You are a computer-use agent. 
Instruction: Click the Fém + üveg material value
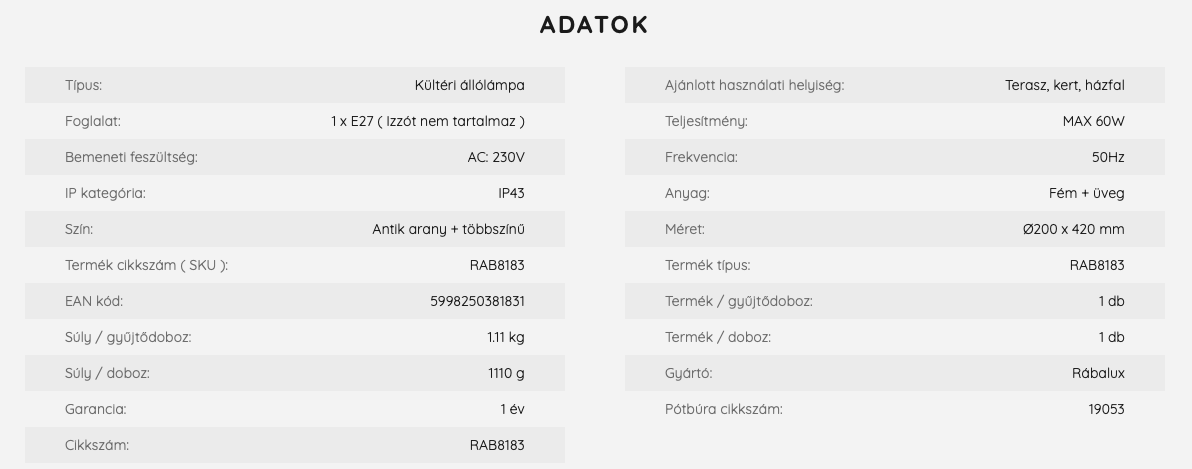1087,193
